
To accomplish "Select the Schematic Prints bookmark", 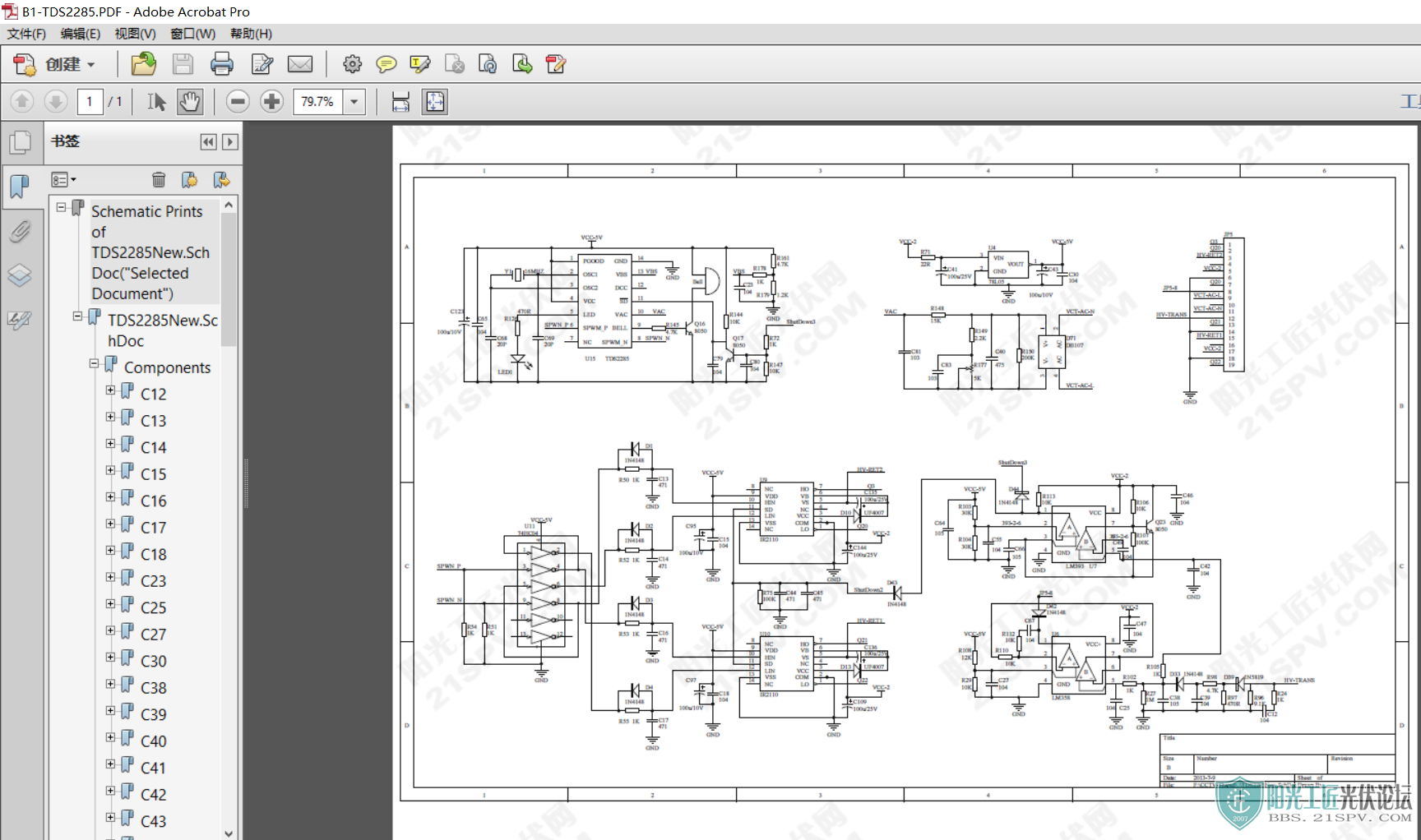I will coord(150,252).
